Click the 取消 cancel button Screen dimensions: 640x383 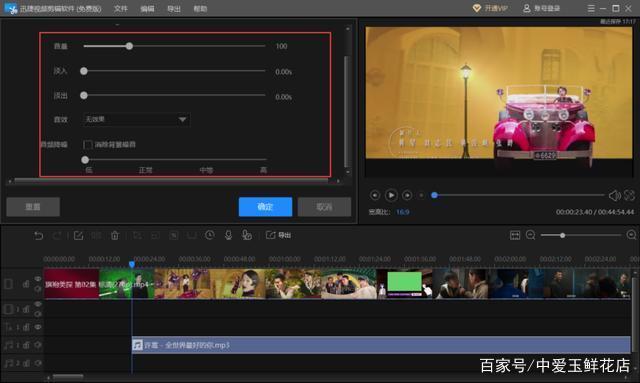click(324, 207)
